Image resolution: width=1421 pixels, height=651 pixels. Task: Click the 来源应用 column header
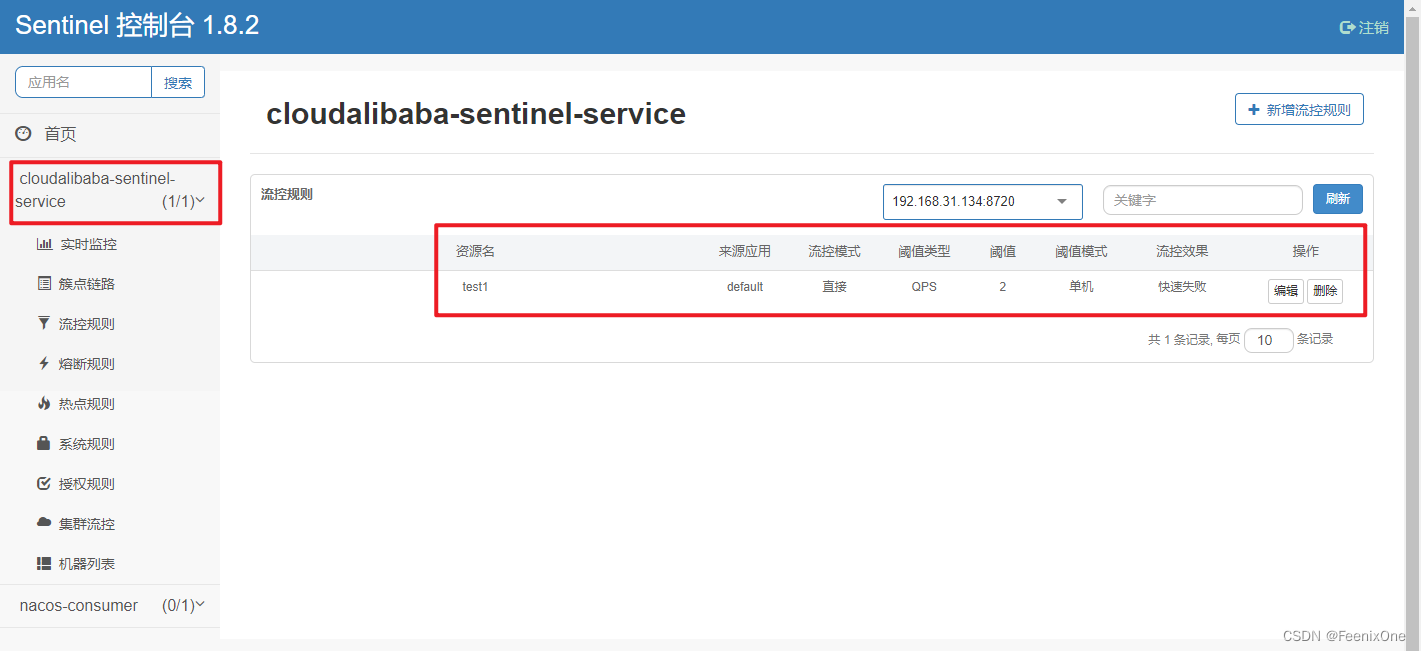[x=745, y=251]
